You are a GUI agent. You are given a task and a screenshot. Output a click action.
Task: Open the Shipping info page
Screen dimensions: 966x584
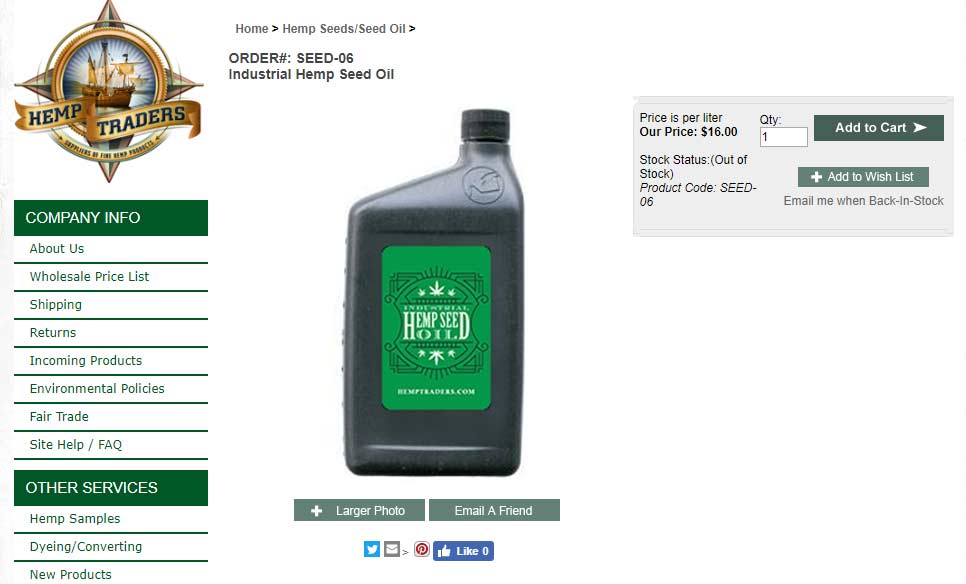[x=55, y=305]
